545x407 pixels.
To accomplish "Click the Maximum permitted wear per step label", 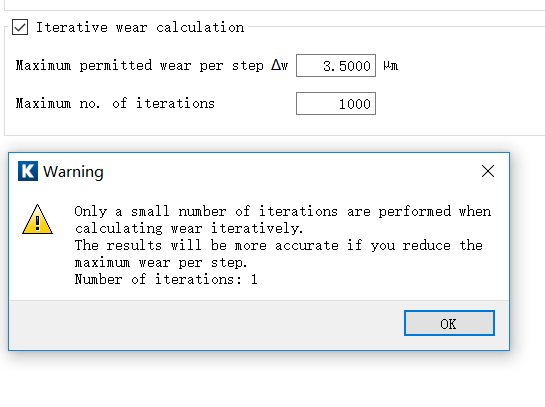I will click(x=139, y=65).
